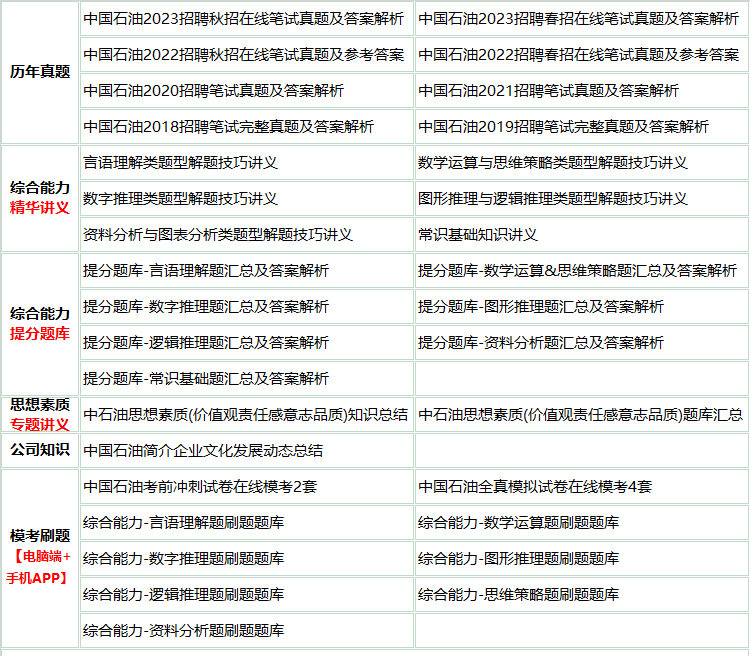750x656 pixels.
Task: Choose 提分题库-常识基础题汇总及答案解析
Action: (x=206, y=378)
